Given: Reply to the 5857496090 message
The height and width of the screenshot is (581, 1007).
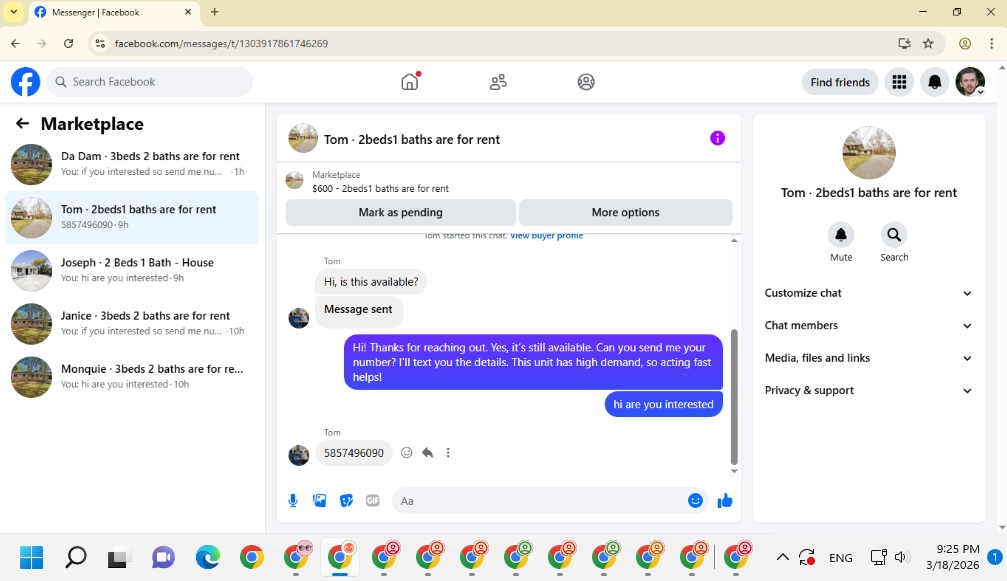Looking at the screenshot, I should click(428, 453).
